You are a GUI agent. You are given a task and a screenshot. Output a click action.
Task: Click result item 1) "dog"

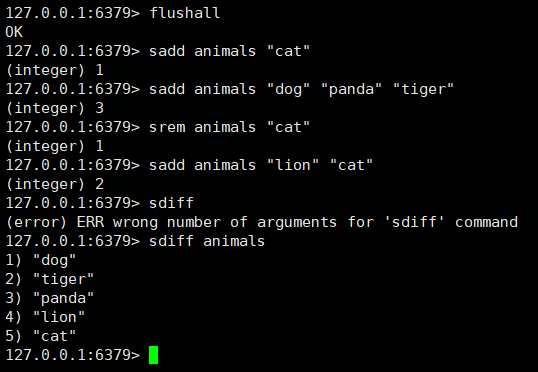(40, 260)
